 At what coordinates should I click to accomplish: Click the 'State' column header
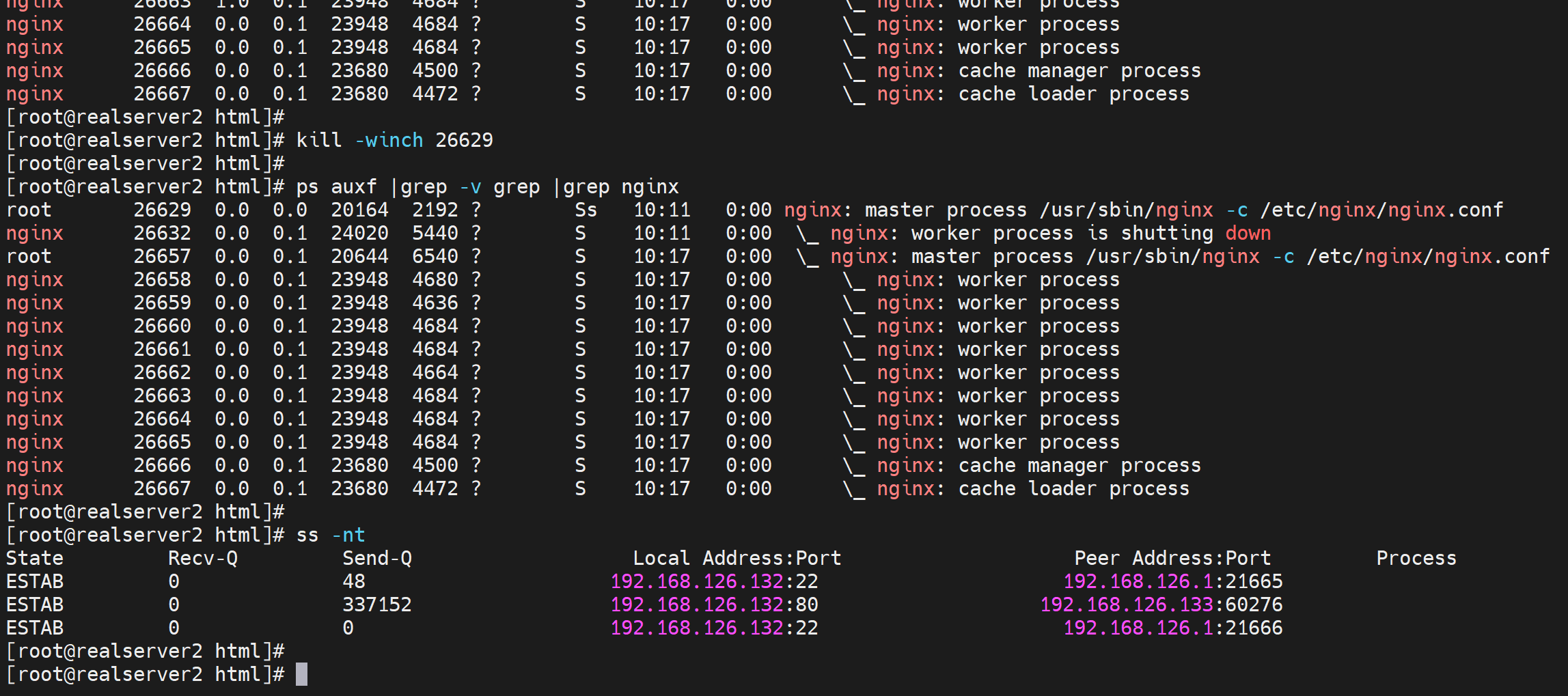point(35,558)
